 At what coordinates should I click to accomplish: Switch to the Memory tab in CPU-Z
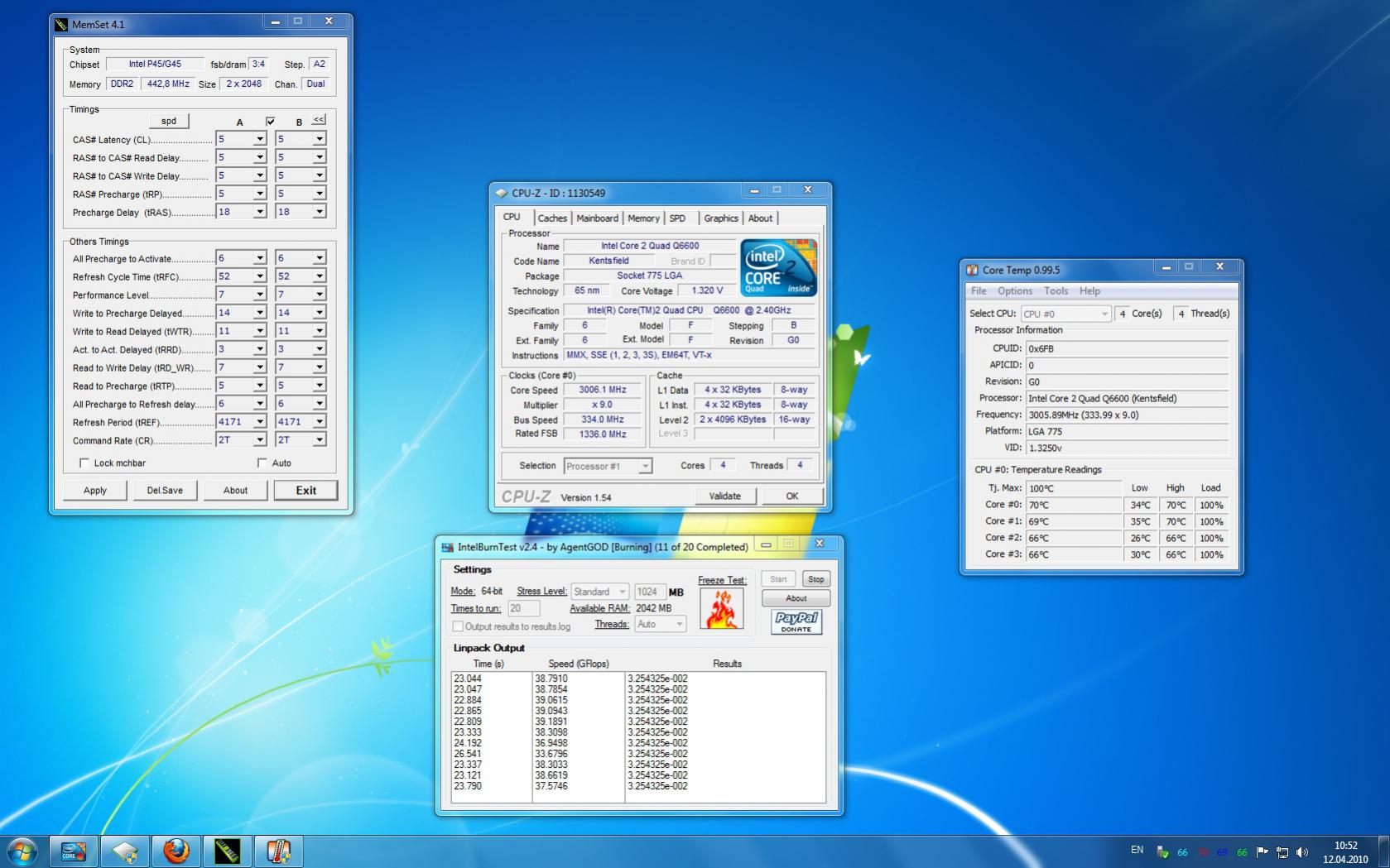pos(642,218)
